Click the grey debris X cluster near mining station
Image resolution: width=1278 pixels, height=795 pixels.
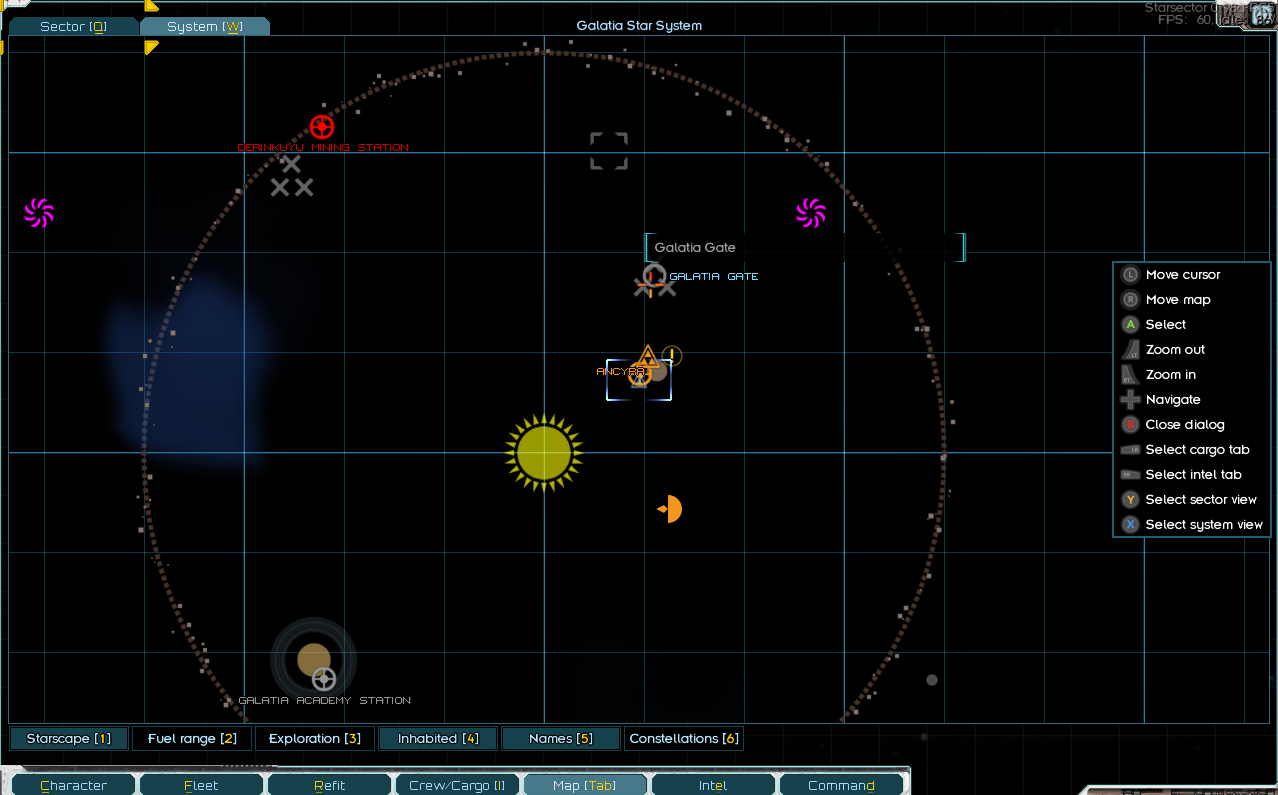pos(291,175)
